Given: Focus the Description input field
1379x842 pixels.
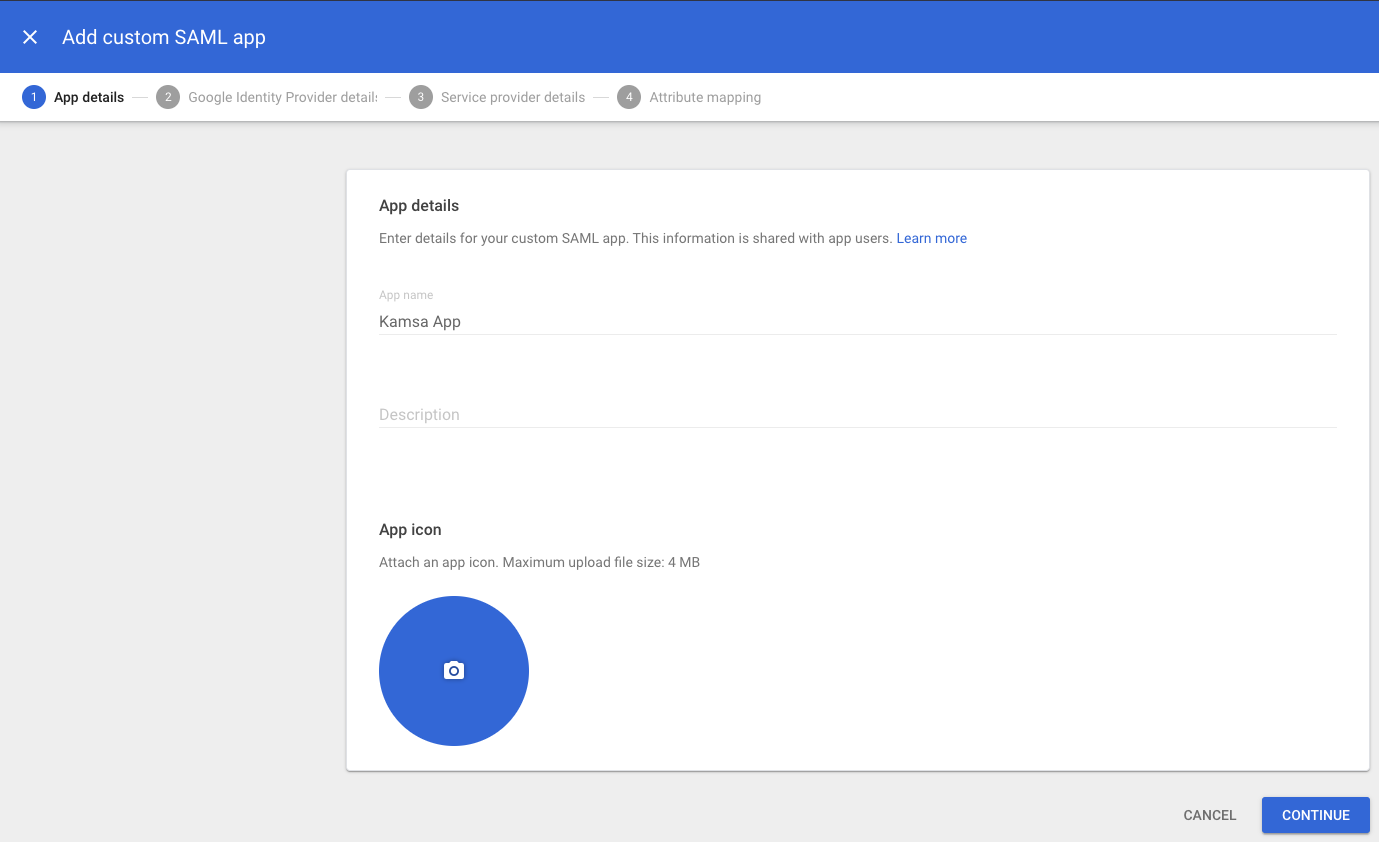Looking at the screenshot, I should (x=857, y=415).
